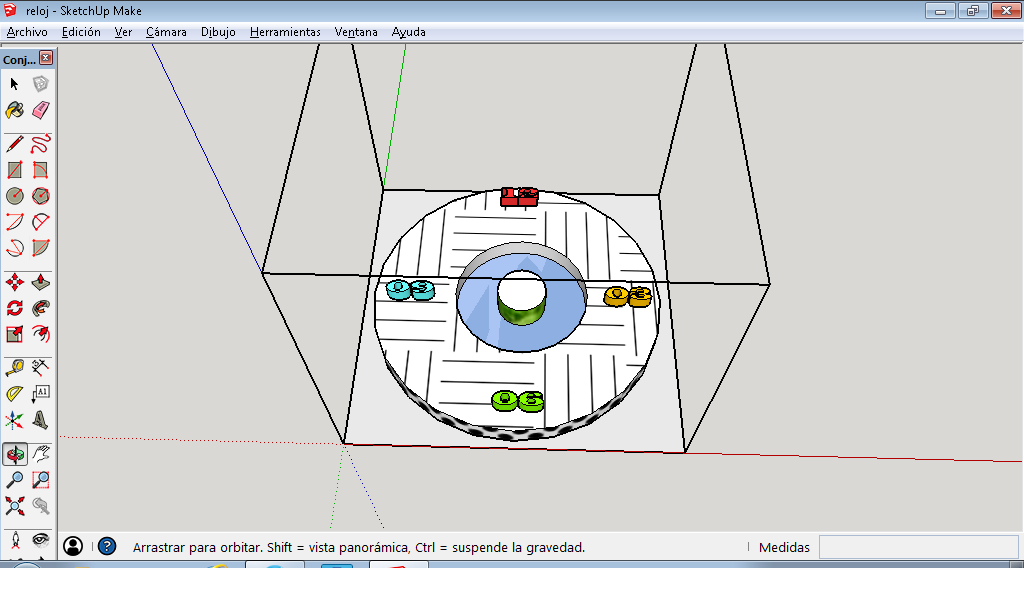Click the Zoom Extents tool
This screenshot has width=1024, height=594.
[15, 505]
